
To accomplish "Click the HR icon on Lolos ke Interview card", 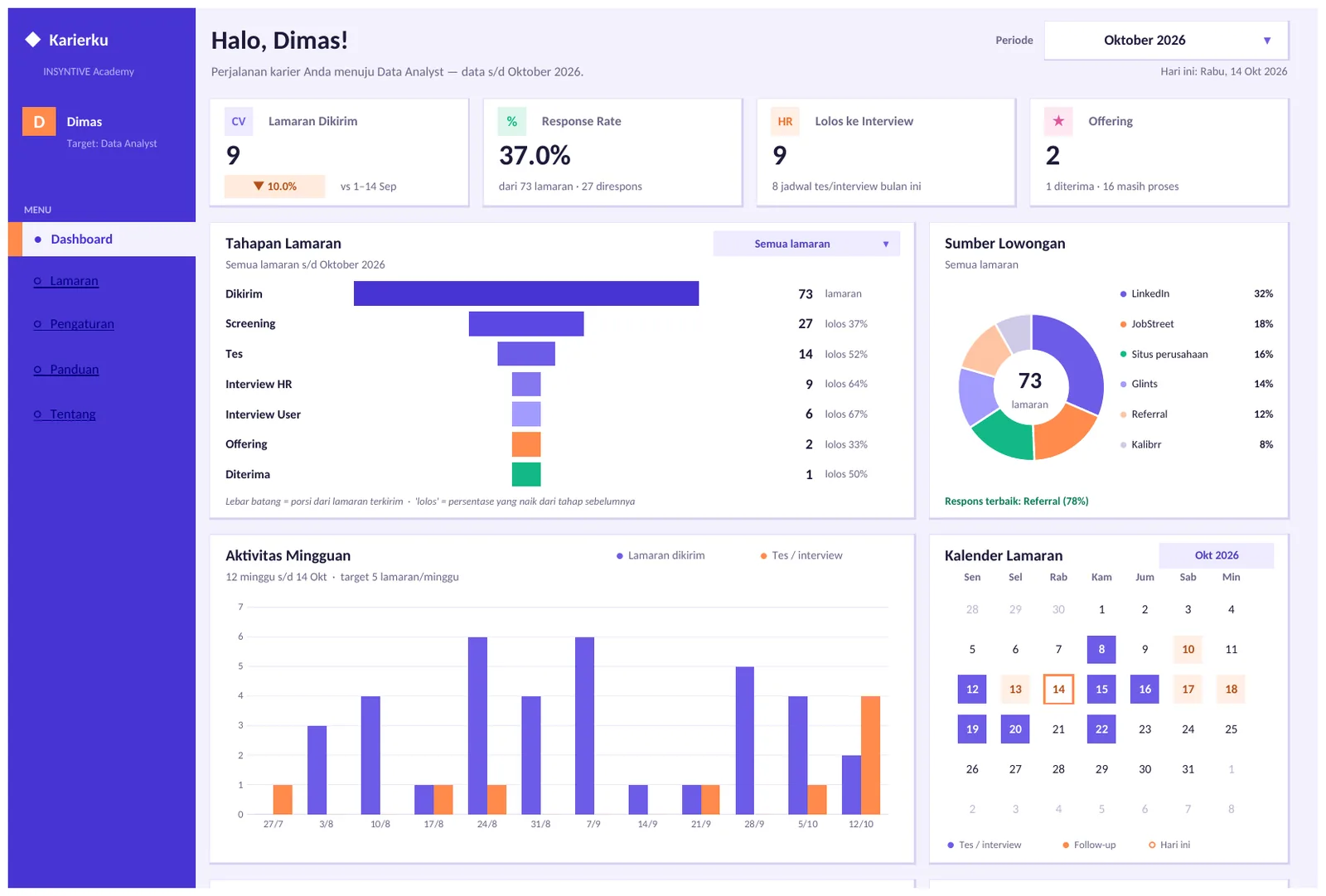I will [x=785, y=122].
